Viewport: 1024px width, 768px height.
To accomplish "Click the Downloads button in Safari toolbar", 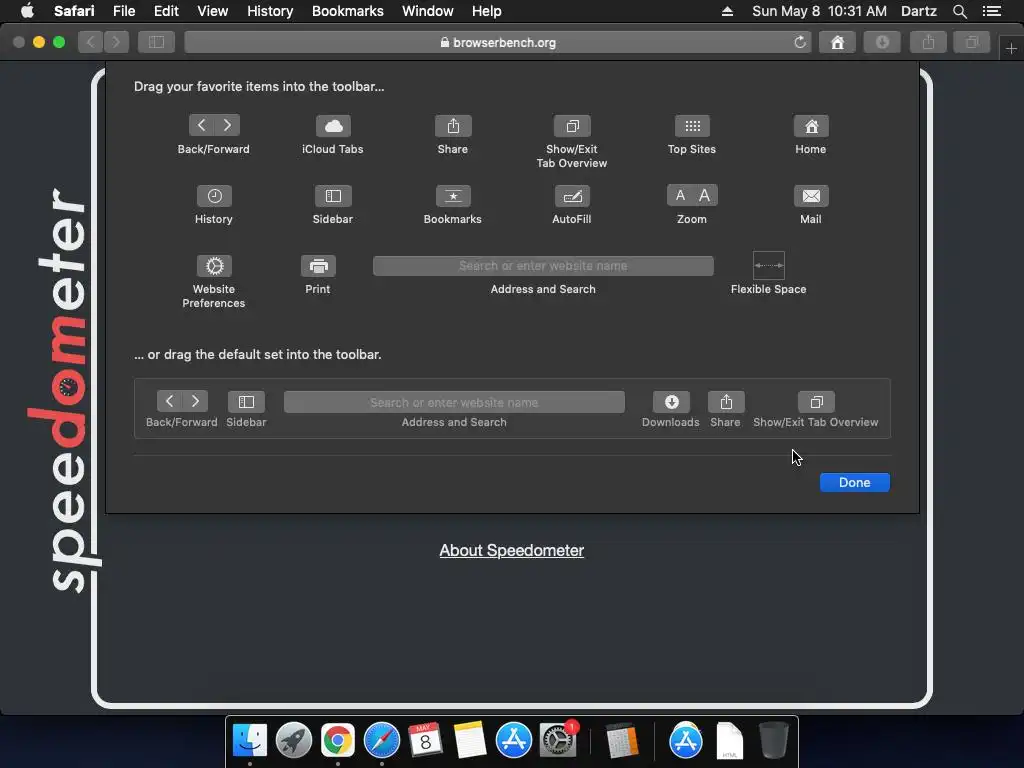I will pyautogui.click(x=882, y=42).
